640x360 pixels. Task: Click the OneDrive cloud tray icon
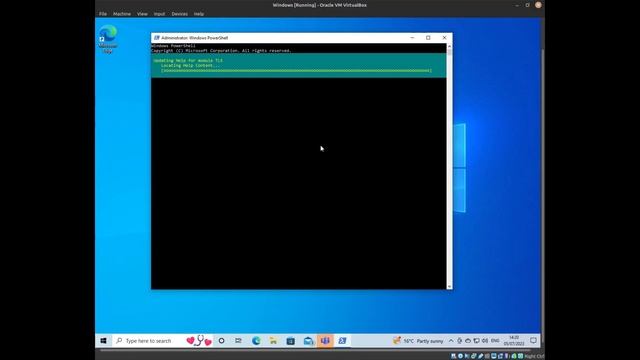click(468, 340)
